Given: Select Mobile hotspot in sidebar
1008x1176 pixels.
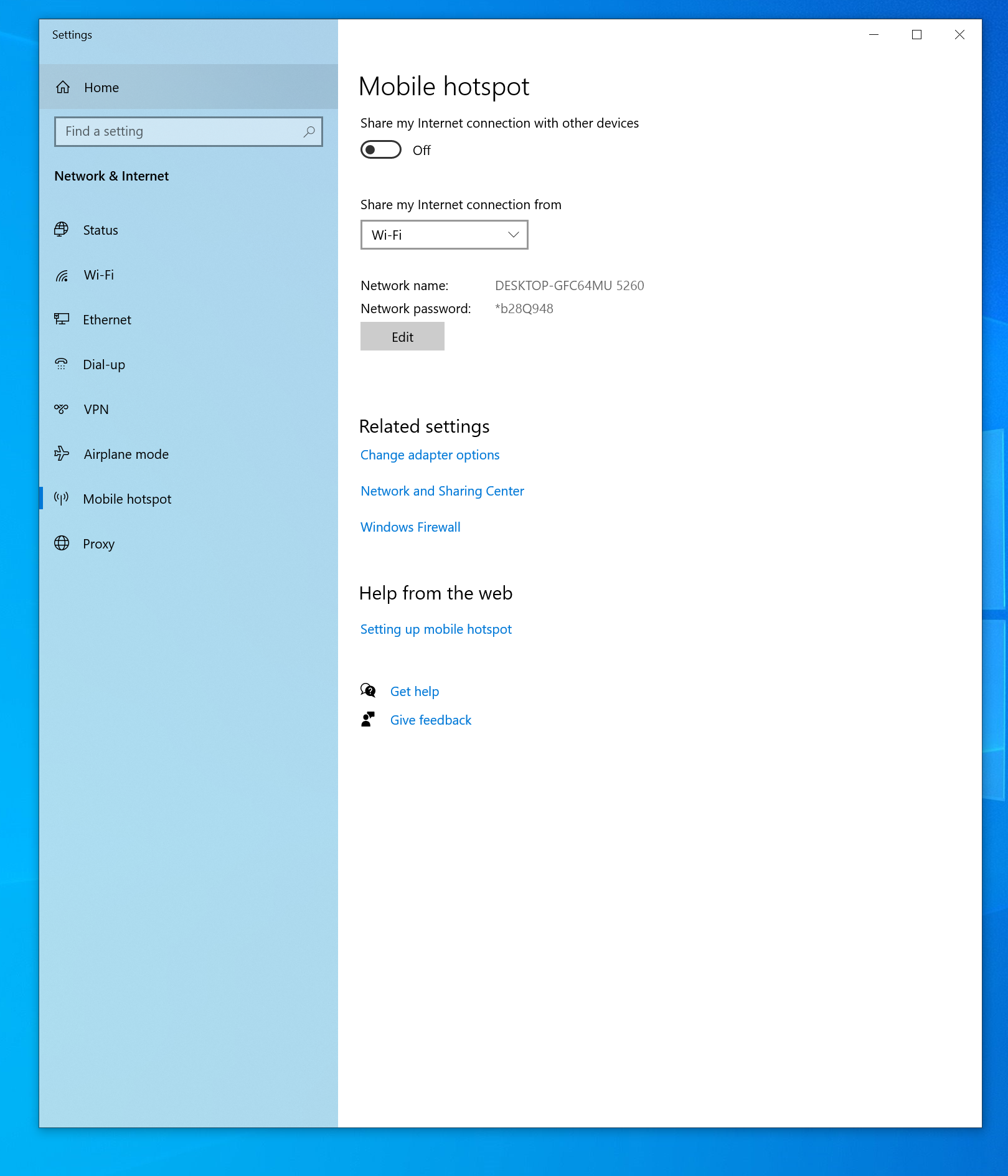Looking at the screenshot, I should click(189, 499).
